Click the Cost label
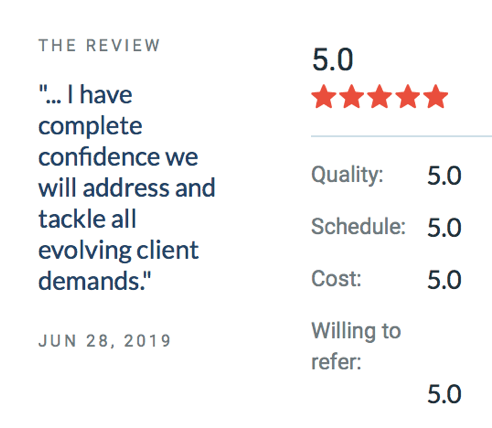 [x=336, y=279]
